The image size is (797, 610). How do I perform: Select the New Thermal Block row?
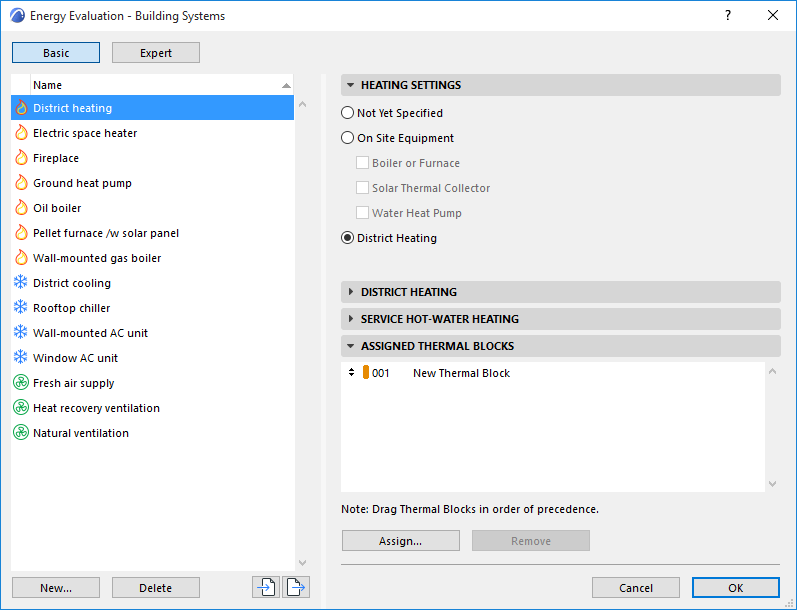pos(553,373)
